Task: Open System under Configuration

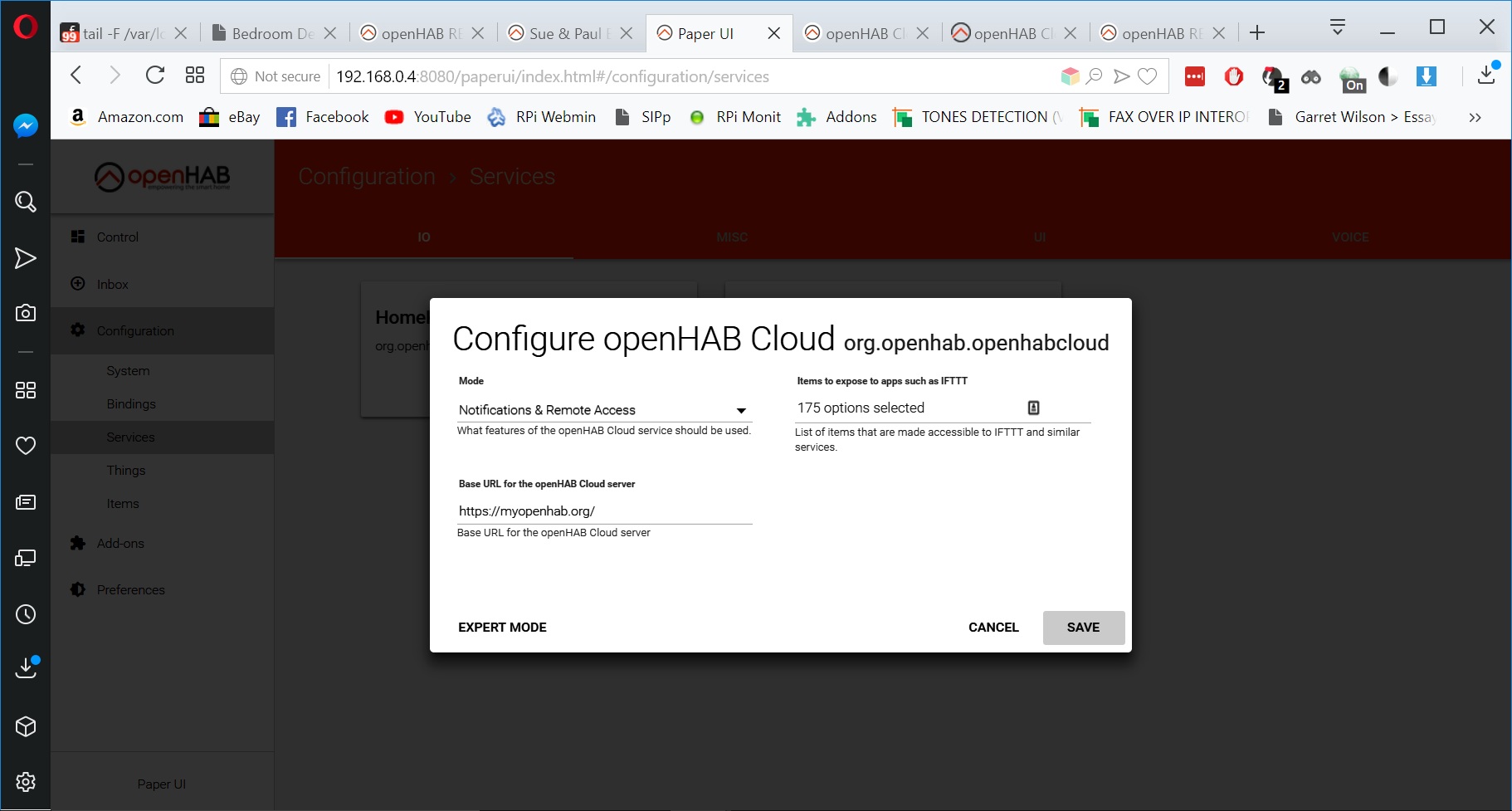Action: click(162, 371)
